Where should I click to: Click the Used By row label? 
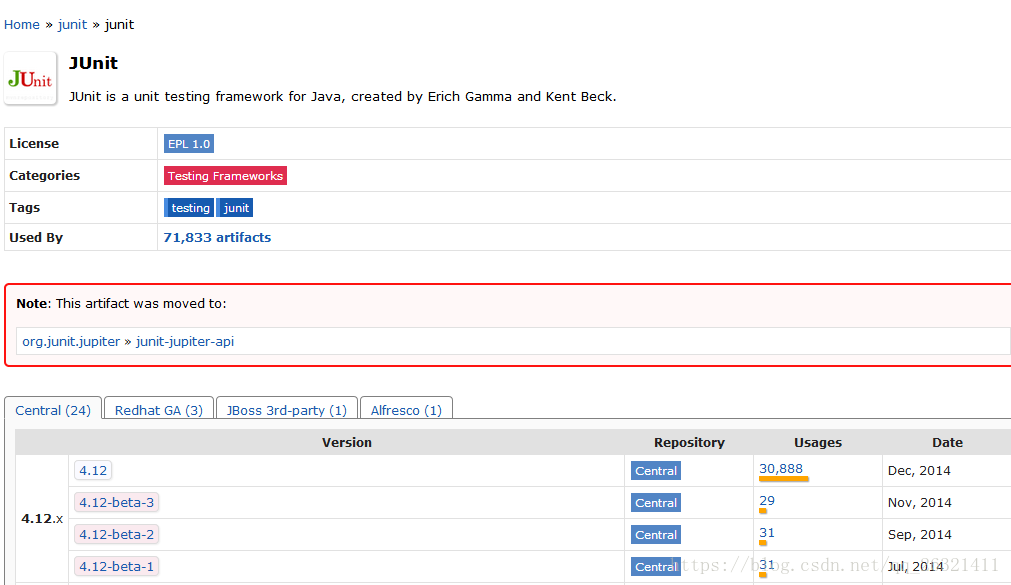click(36, 237)
